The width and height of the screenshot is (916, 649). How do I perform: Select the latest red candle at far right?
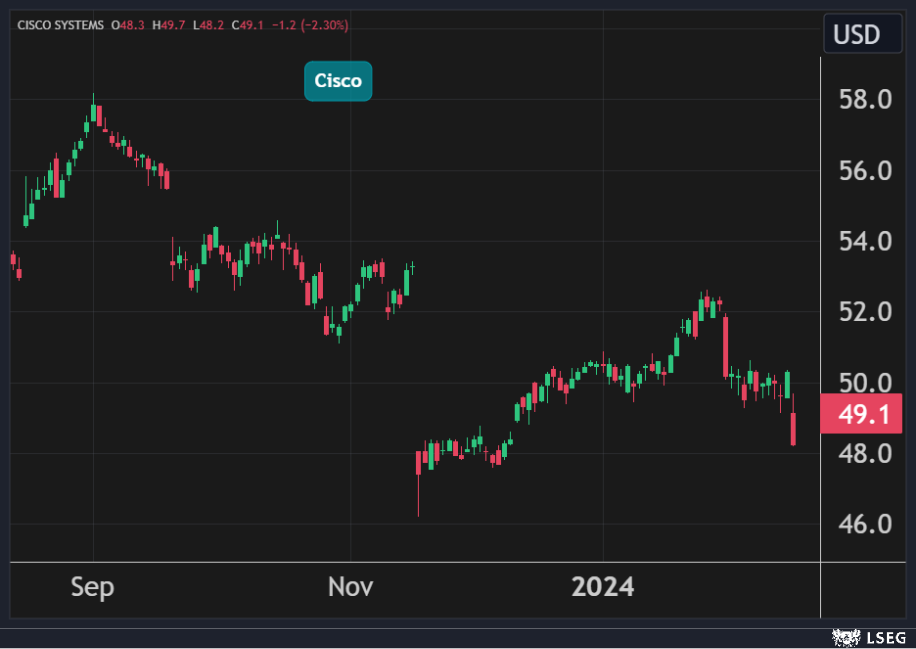(x=793, y=428)
